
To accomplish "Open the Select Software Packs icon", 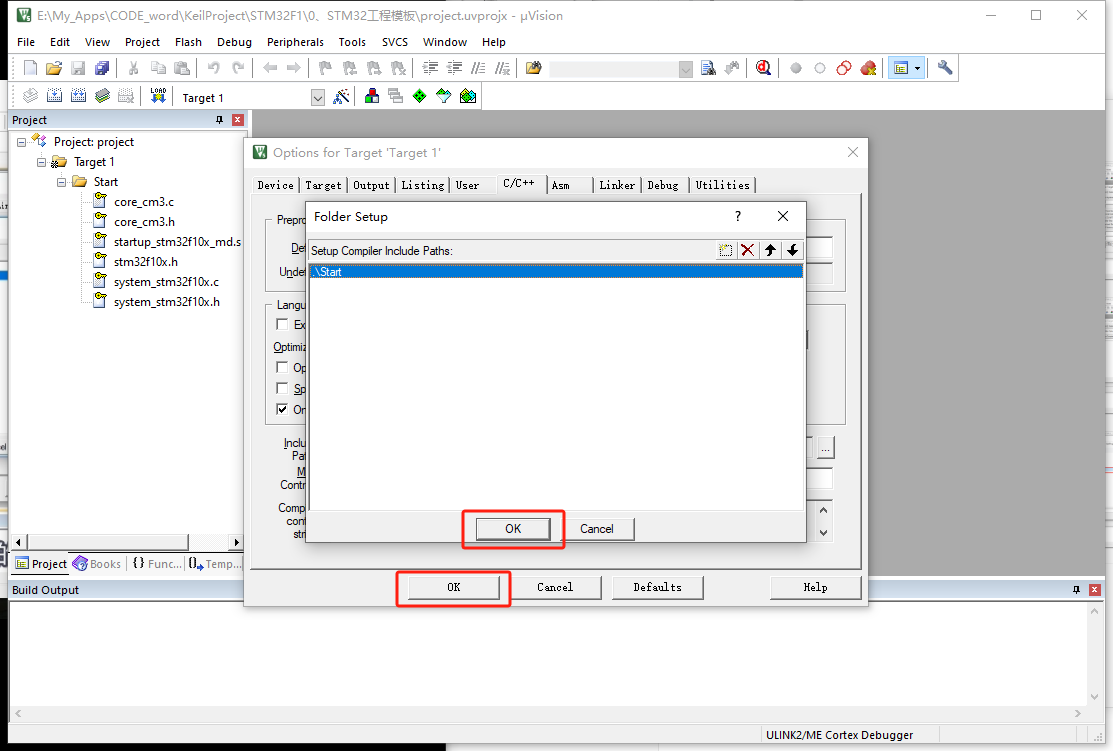I will [444, 97].
